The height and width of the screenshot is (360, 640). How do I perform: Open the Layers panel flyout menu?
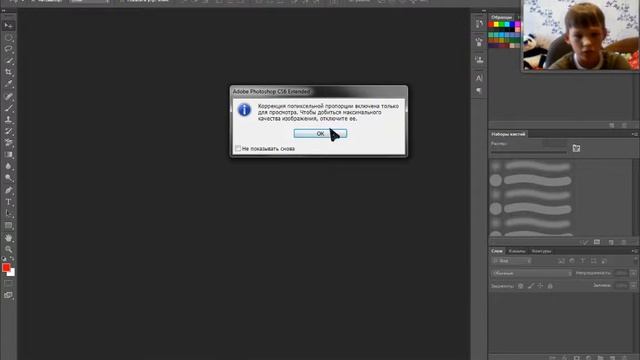634,251
